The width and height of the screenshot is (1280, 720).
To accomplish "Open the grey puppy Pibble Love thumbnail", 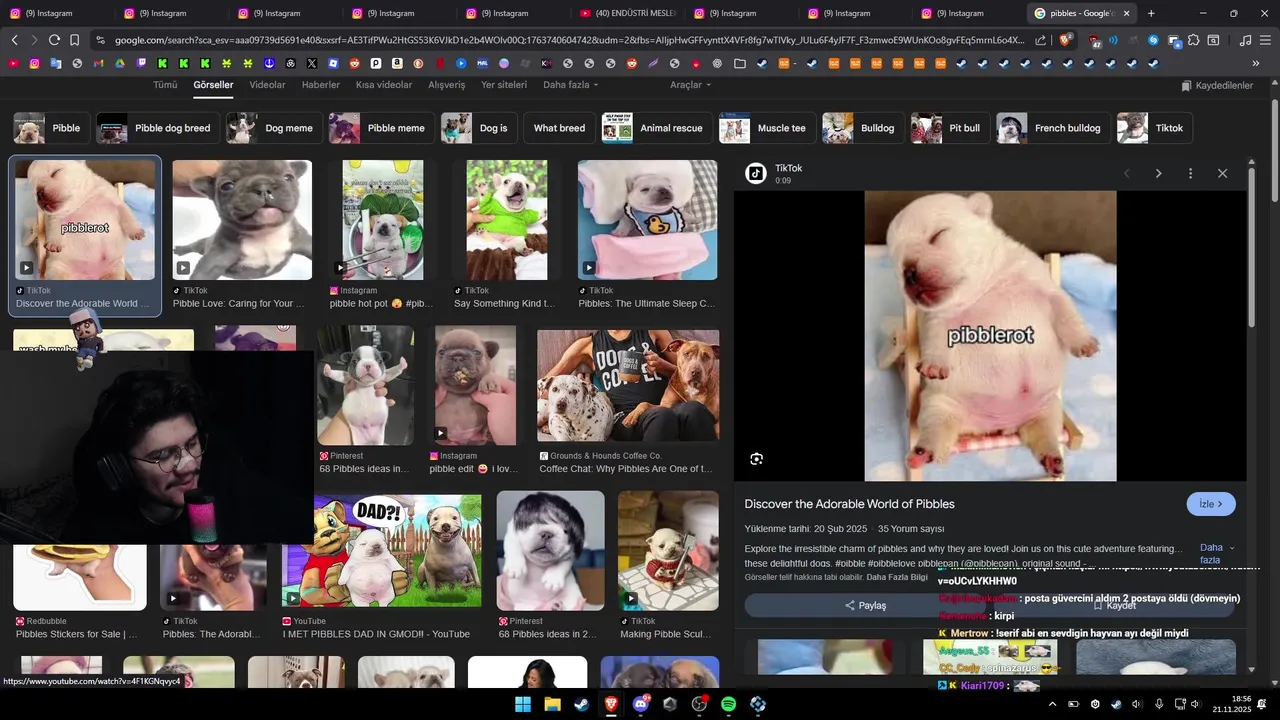I will [x=242, y=220].
